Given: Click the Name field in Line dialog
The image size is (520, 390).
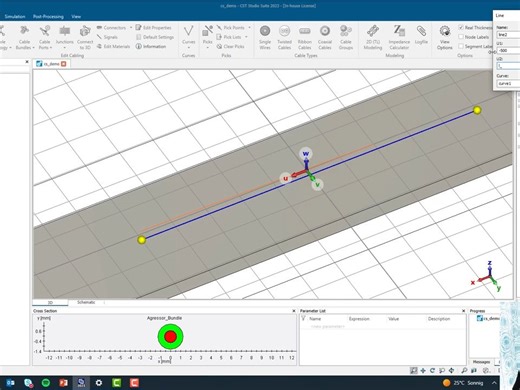Looking at the screenshot, I should pos(508,35).
